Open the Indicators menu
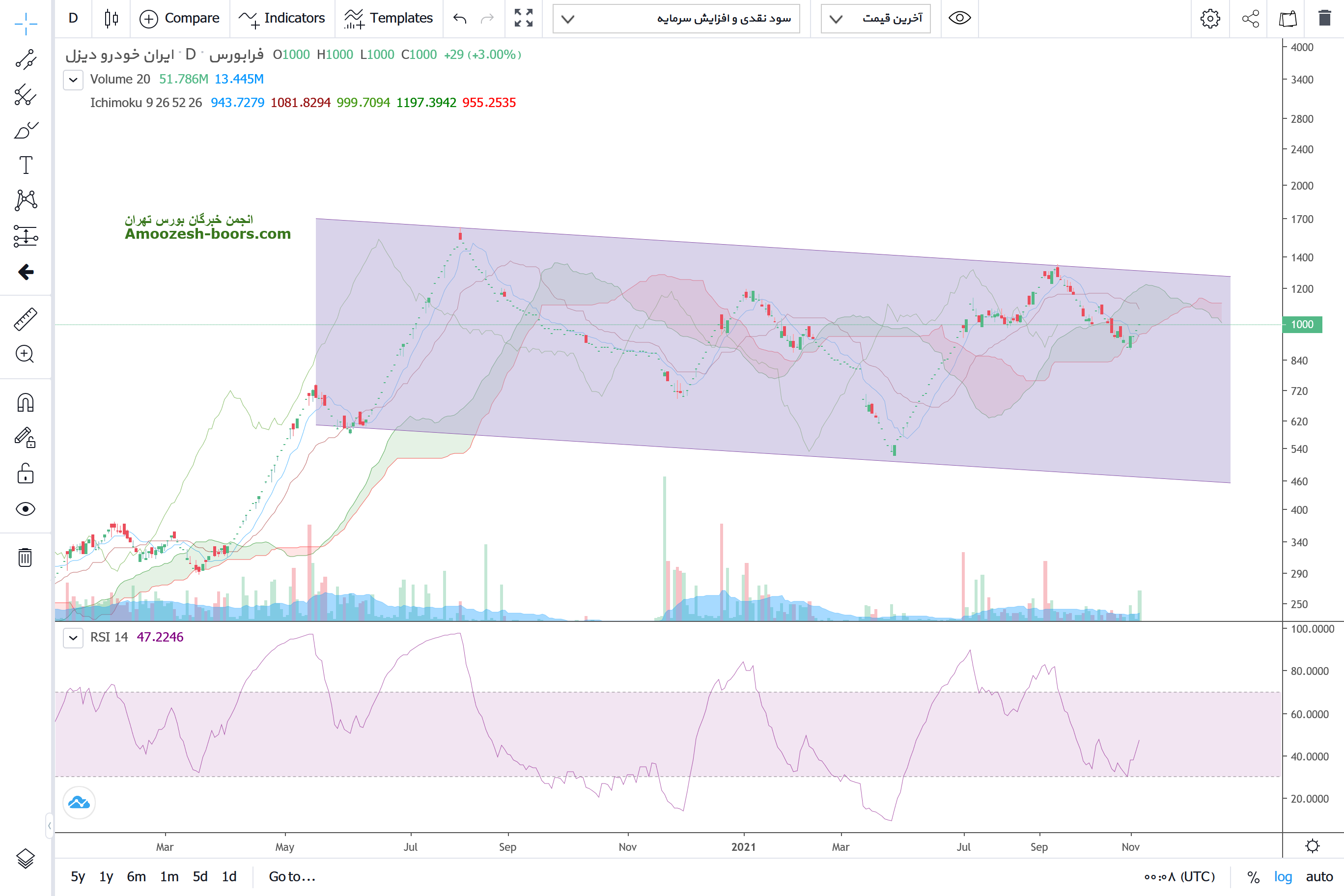The width and height of the screenshot is (1344, 896). coord(282,18)
